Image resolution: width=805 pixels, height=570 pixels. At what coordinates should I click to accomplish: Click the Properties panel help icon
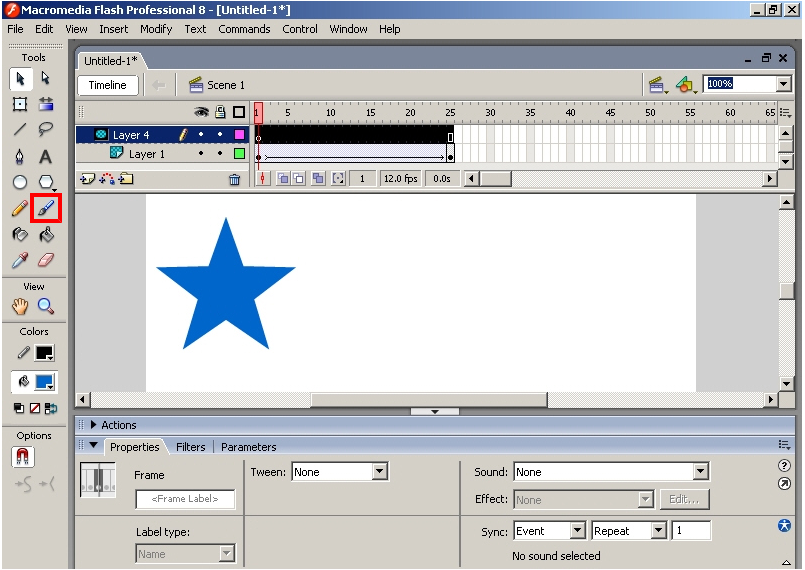point(784,465)
